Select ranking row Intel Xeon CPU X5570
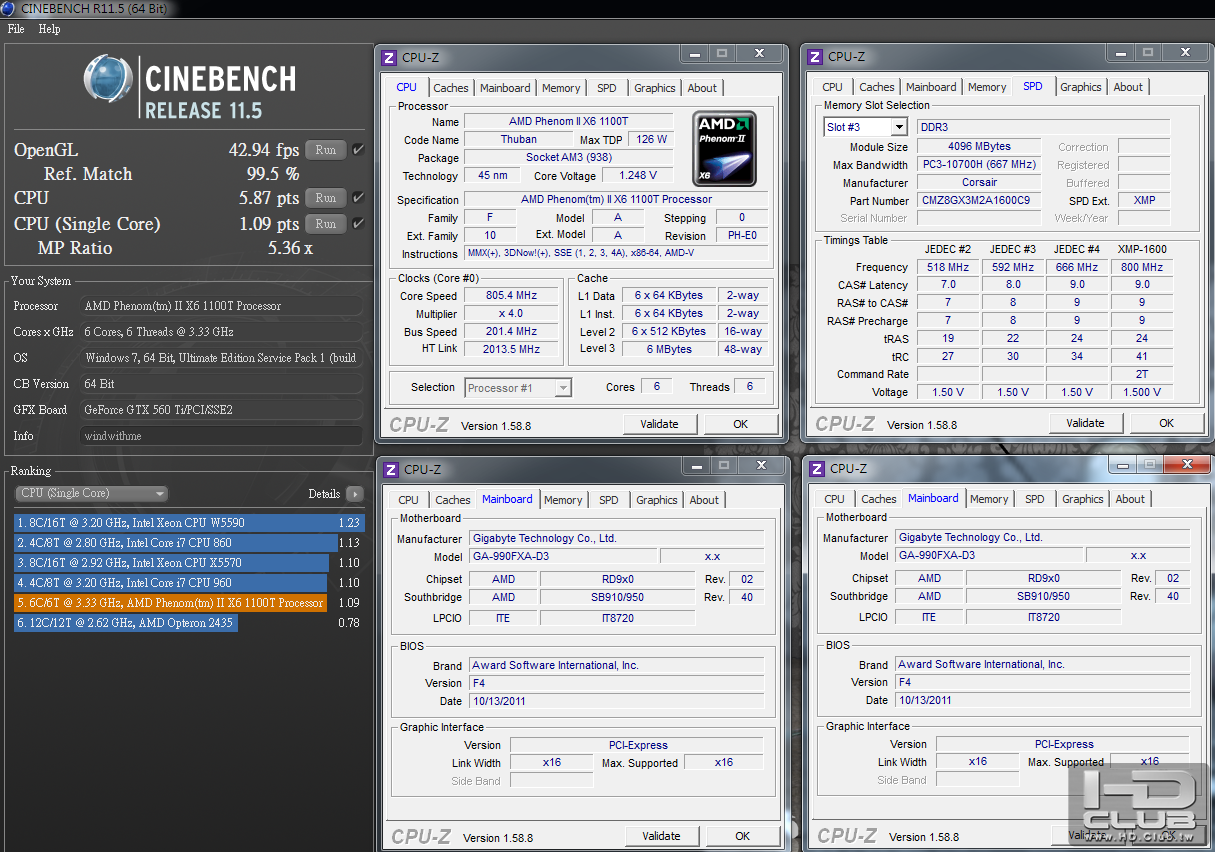 coord(189,562)
